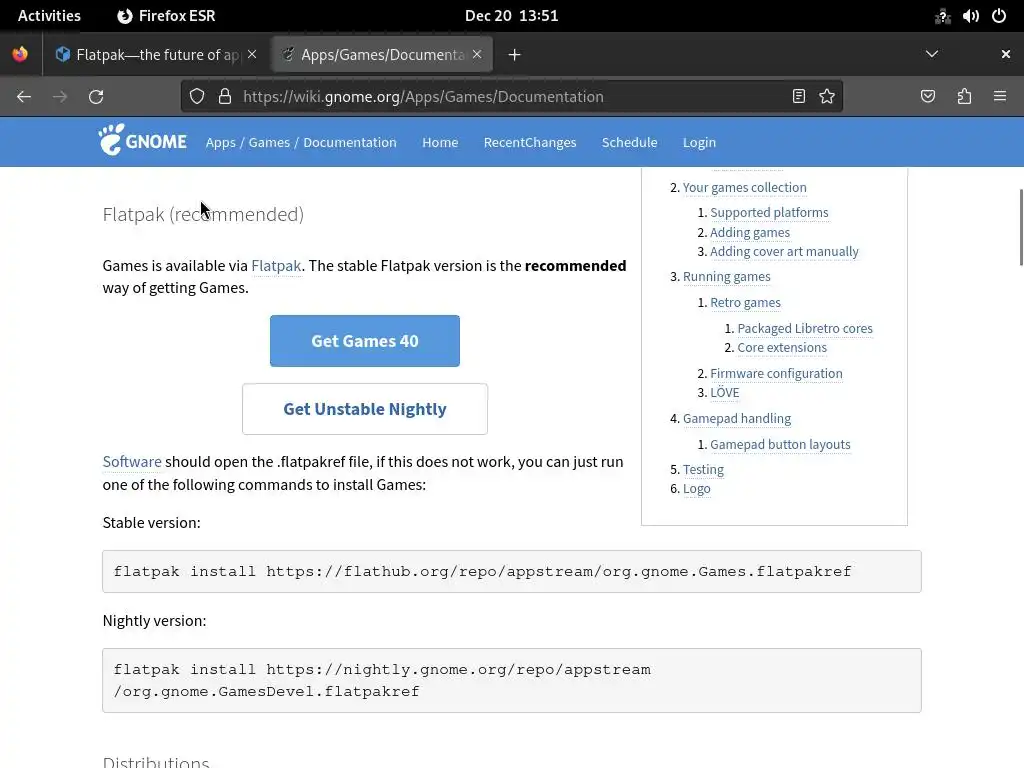
Task: Follow the Software link
Action: [132, 462]
